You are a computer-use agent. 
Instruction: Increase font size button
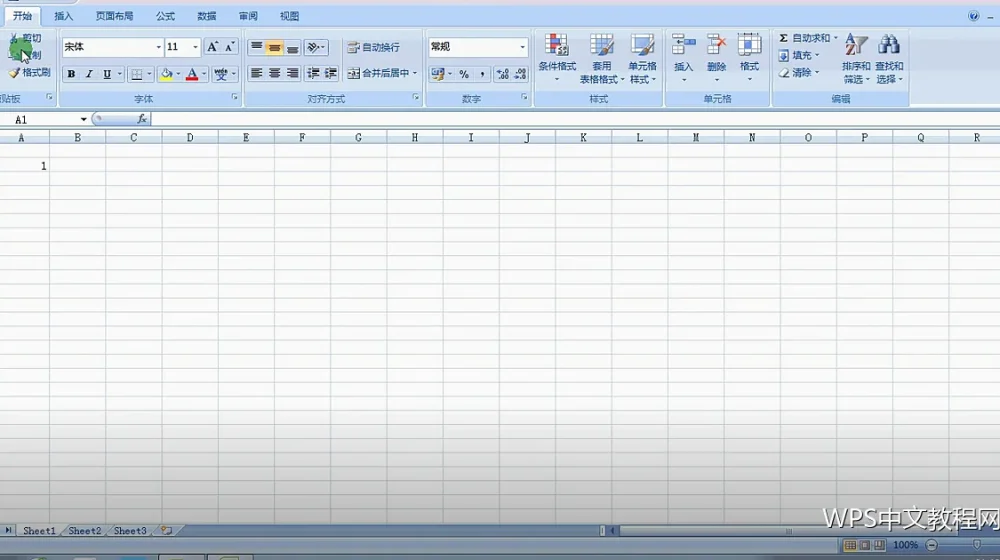click(x=212, y=47)
